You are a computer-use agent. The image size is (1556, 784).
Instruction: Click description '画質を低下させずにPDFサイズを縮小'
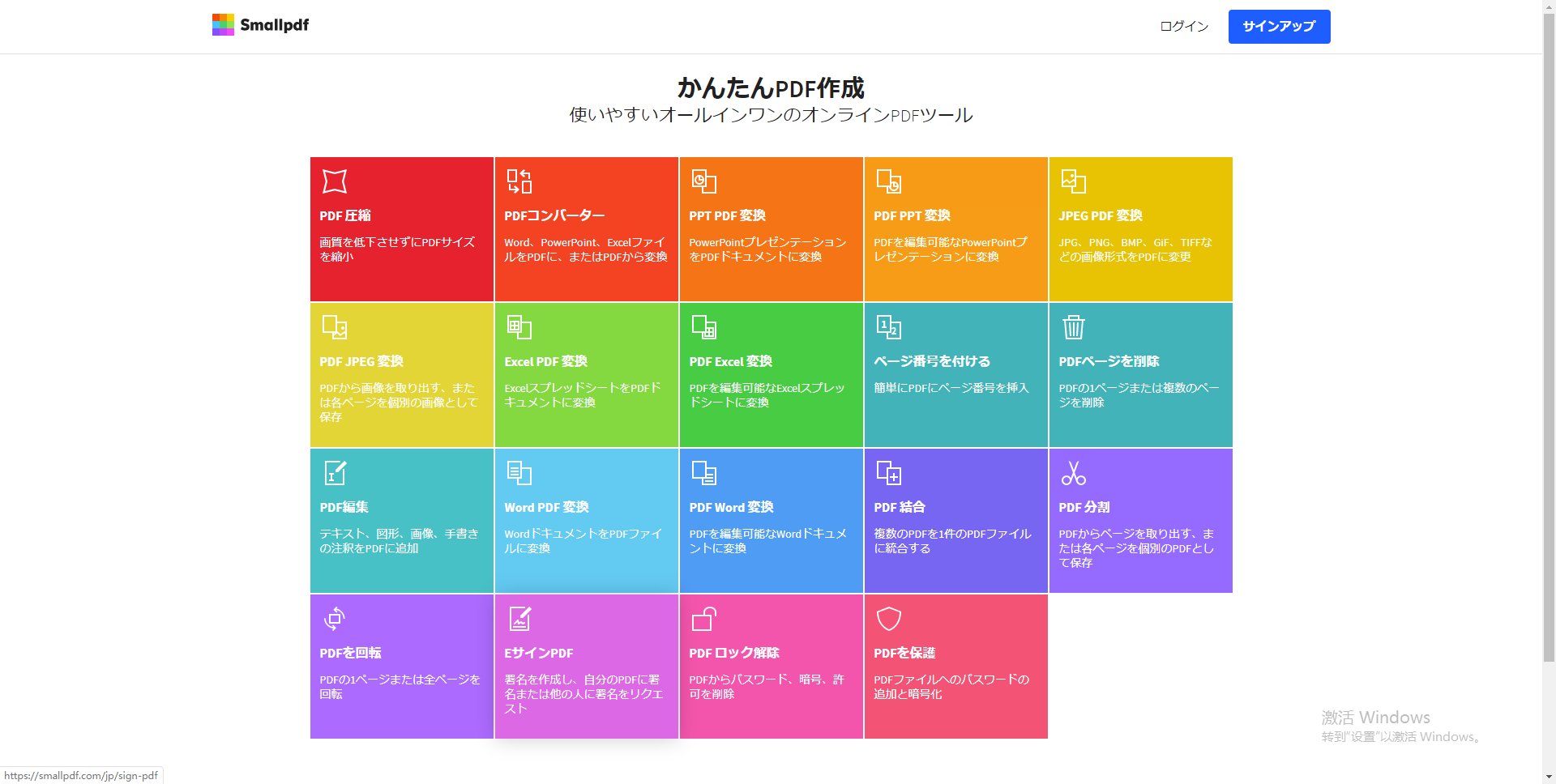pos(397,249)
